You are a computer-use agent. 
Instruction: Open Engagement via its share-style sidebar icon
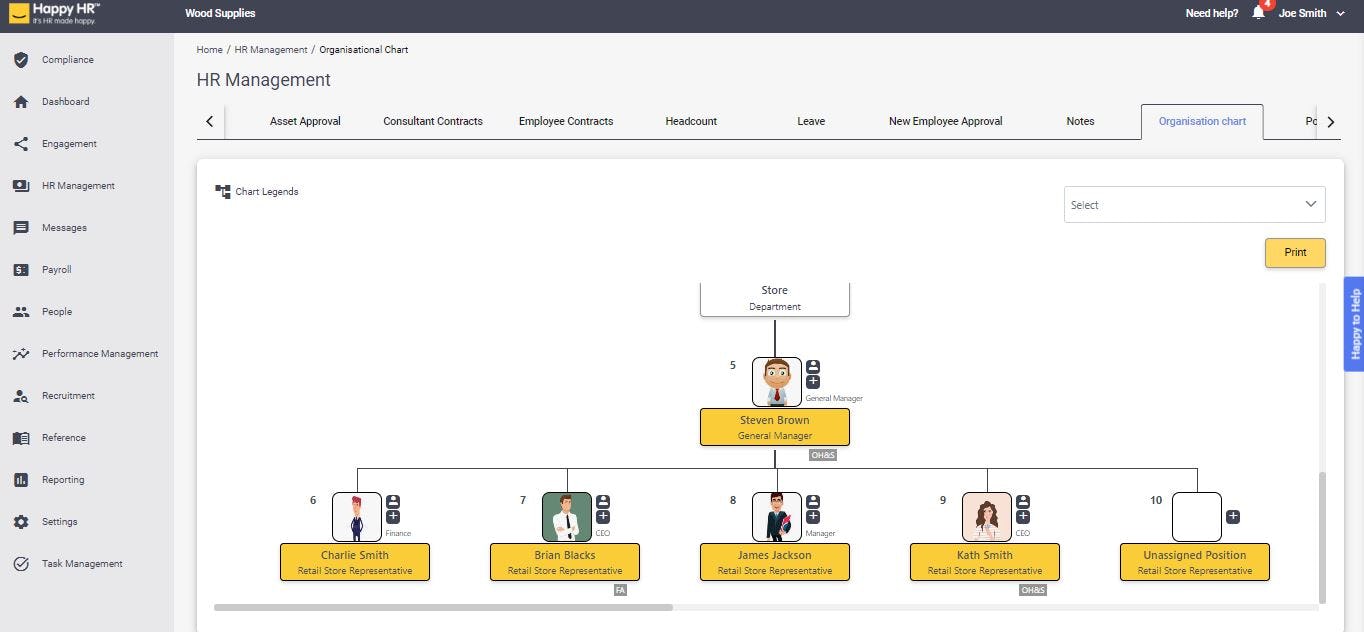tap(21, 143)
